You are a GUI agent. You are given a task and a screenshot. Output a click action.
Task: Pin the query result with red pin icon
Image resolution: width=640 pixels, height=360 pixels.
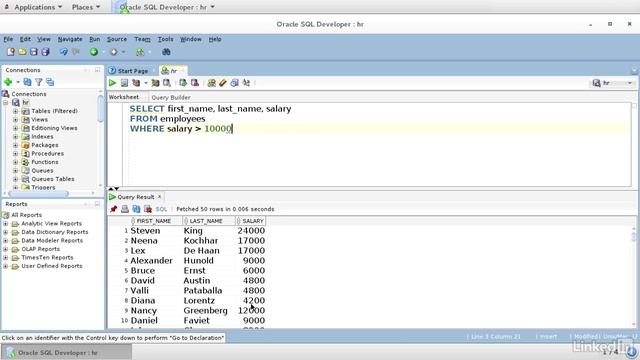point(113,209)
